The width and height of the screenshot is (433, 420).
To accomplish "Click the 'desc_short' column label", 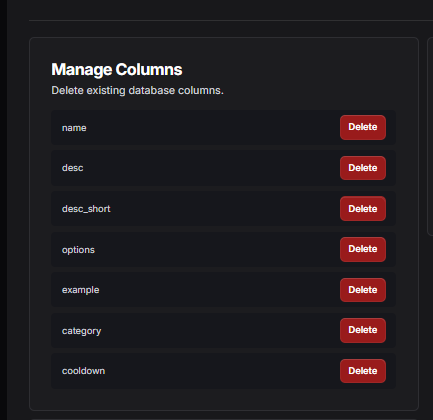I will click(x=86, y=209).
